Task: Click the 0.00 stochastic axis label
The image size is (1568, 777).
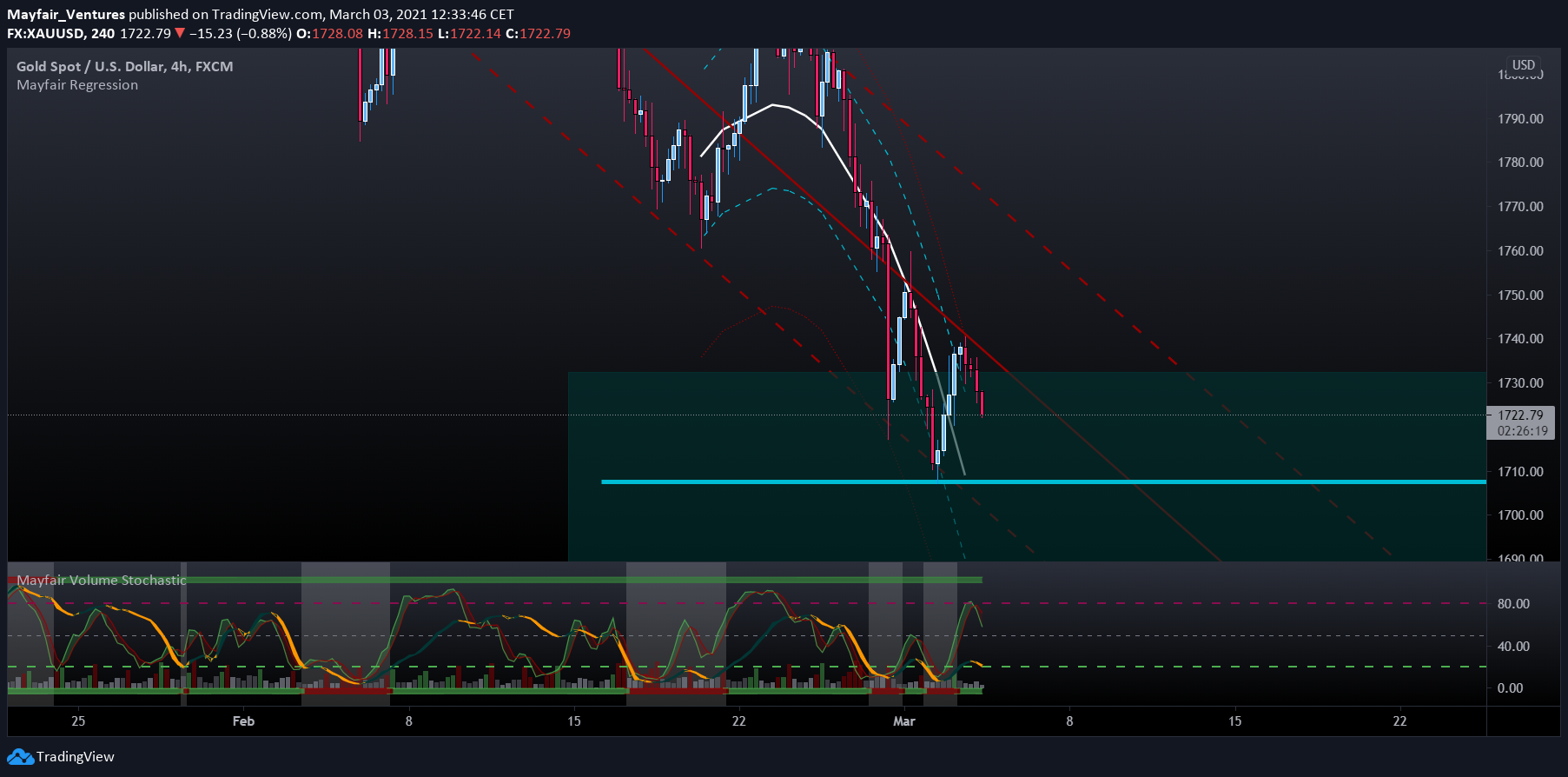Action: [1510, 688]
